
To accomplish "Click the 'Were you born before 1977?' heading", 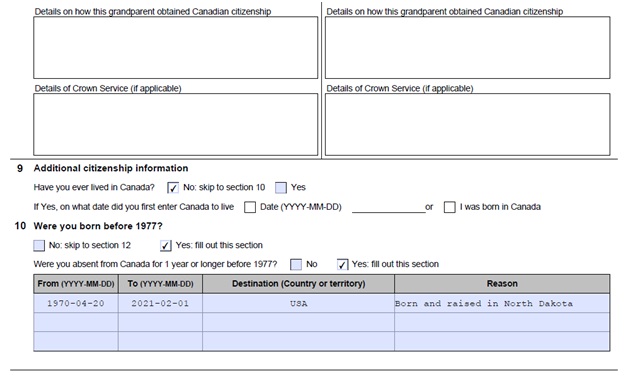I will 98,226.
